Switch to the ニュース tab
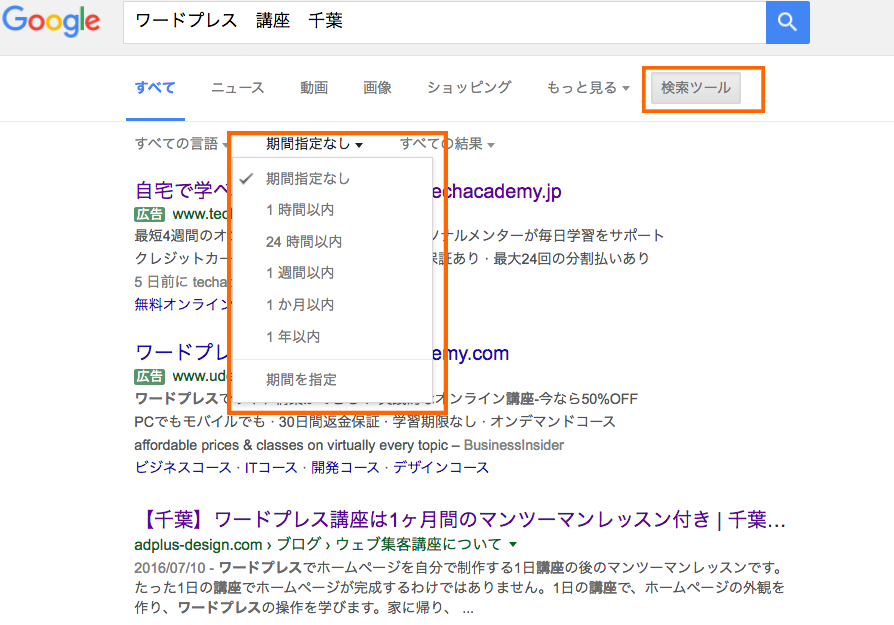The image size is (894, 625). 238,88
